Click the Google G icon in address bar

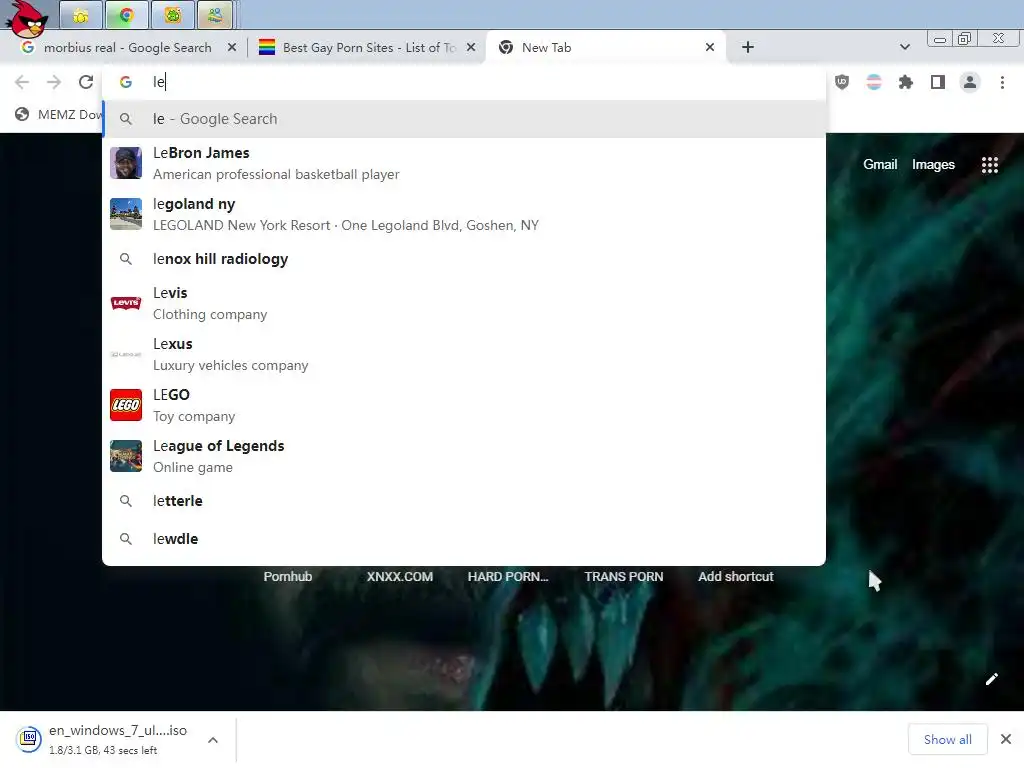tap(126, 82)
